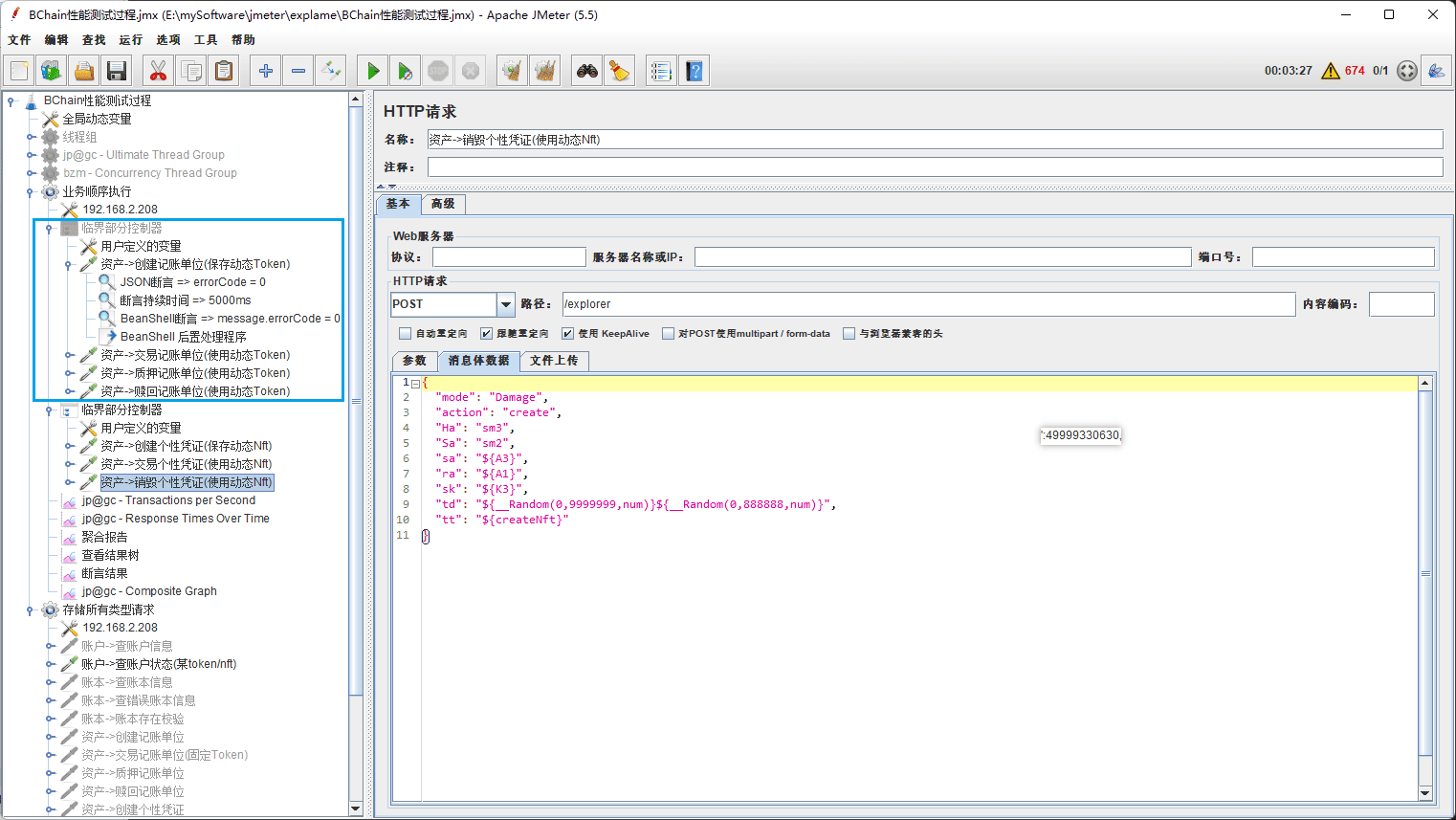Open the Function Helper list icon
Screen dimensions: 1456x820
pos(660,71)
